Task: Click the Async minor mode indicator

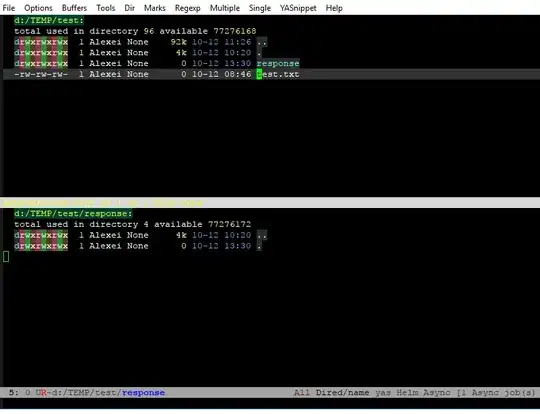Action: click(x=437, y=393)
